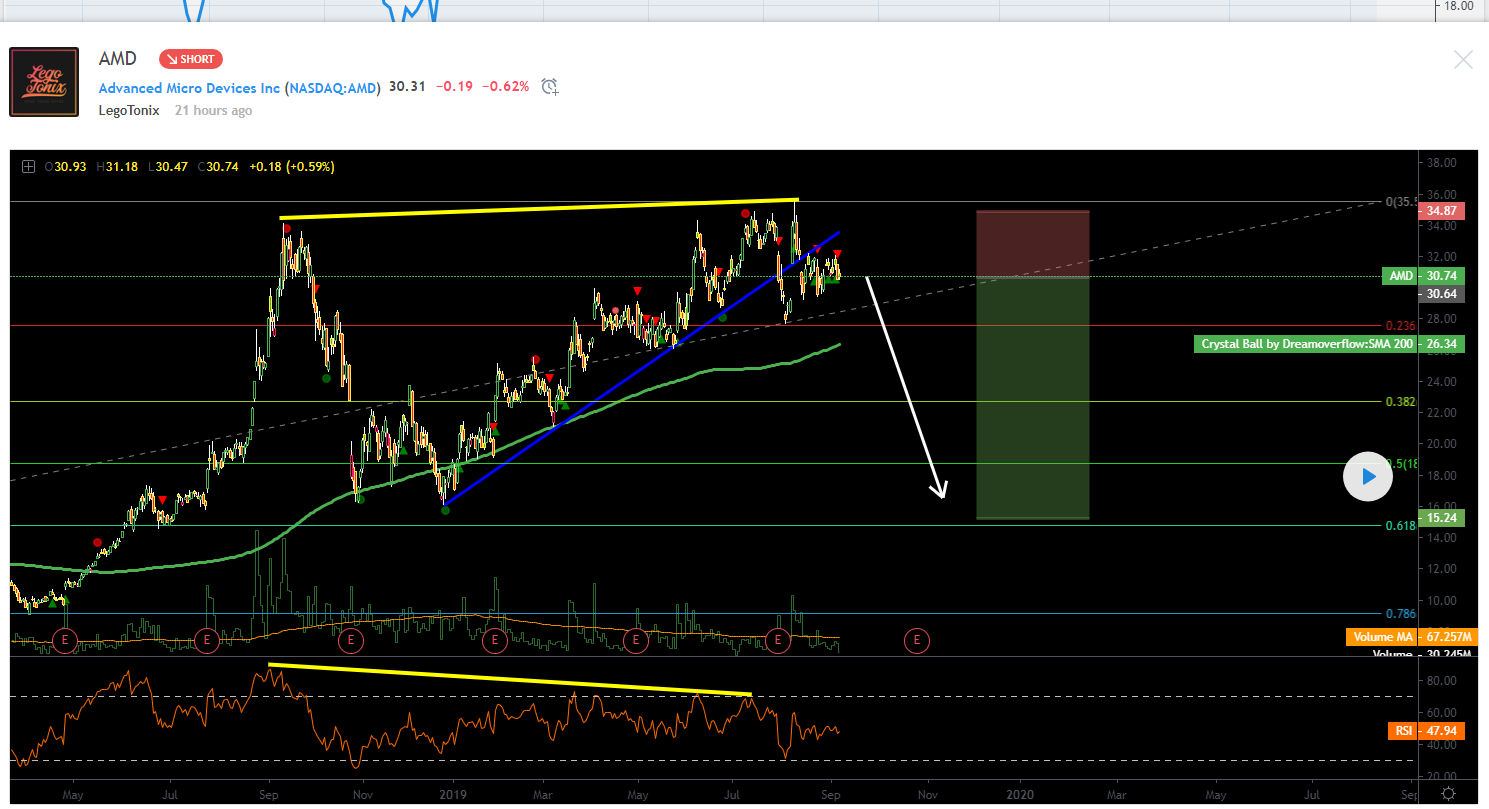Select the RSI 47.94 price label

(x=1427, y=731)
